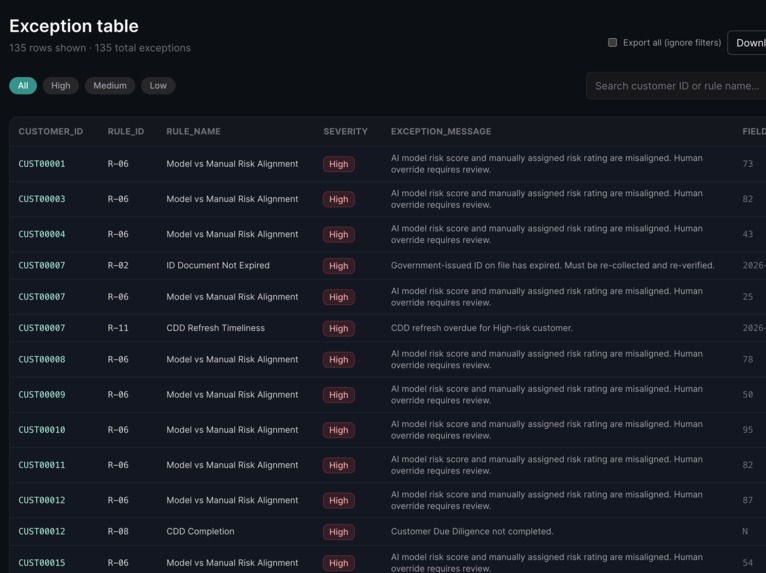Click the Model vs Manual Risk Alignment in the CUST00003 row
The width and height of the screenshot is (766, 573).
[x=232, y=199]
